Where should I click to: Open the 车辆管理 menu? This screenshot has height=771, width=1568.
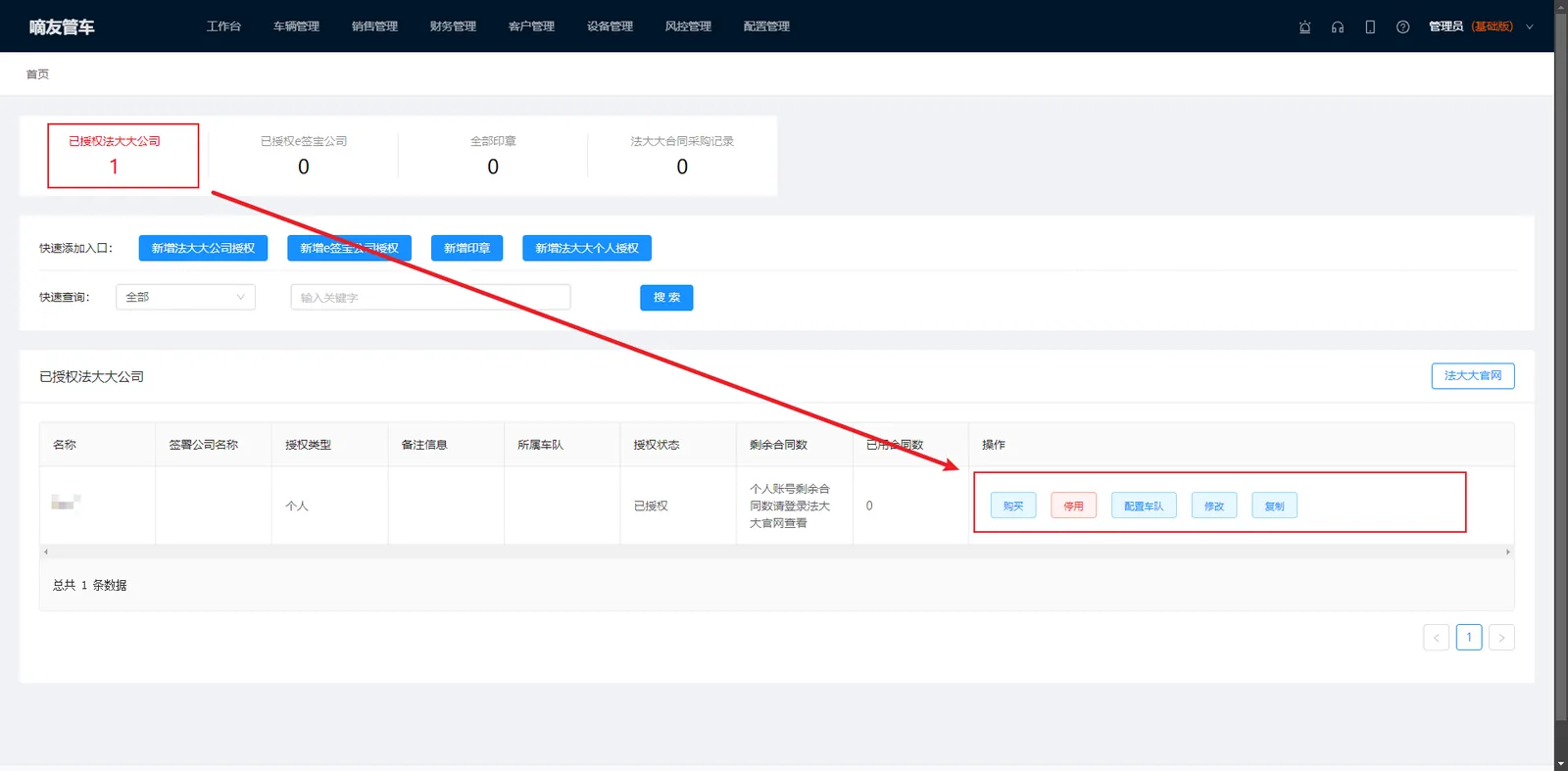(x=296, y=26)
